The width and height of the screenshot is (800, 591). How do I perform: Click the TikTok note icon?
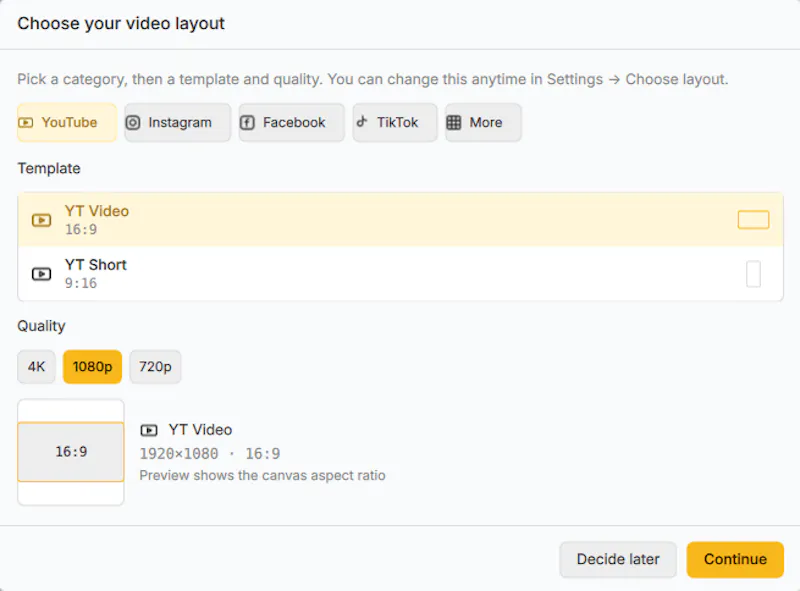(362, 121)
